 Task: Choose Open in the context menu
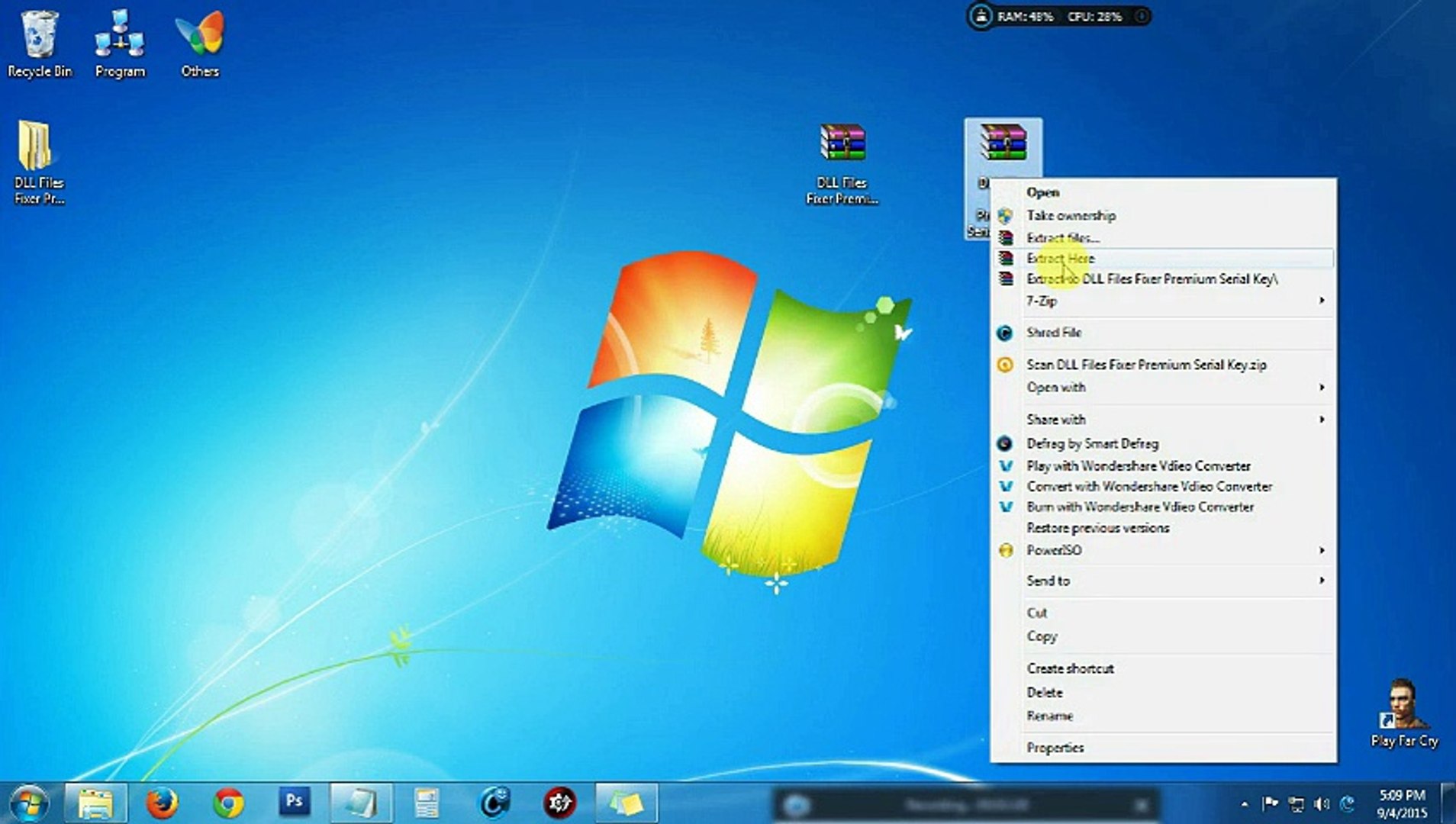1164,192
